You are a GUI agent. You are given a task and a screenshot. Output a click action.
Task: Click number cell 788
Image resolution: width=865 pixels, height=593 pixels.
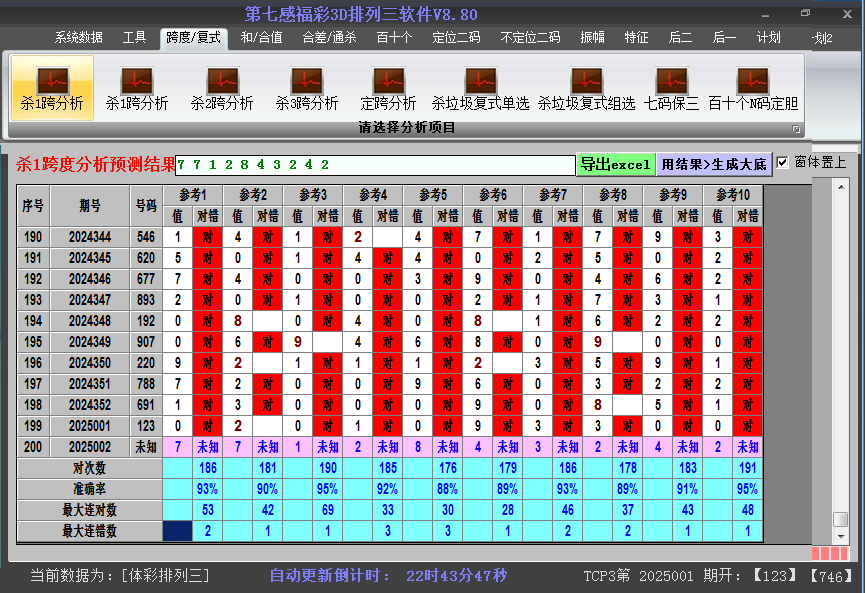click(146, 384)
